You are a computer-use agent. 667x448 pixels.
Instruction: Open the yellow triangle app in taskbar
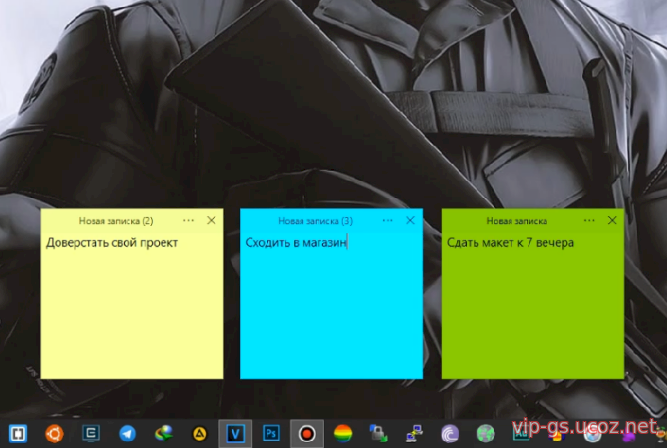pyautogui.click(x=200, y=434)
